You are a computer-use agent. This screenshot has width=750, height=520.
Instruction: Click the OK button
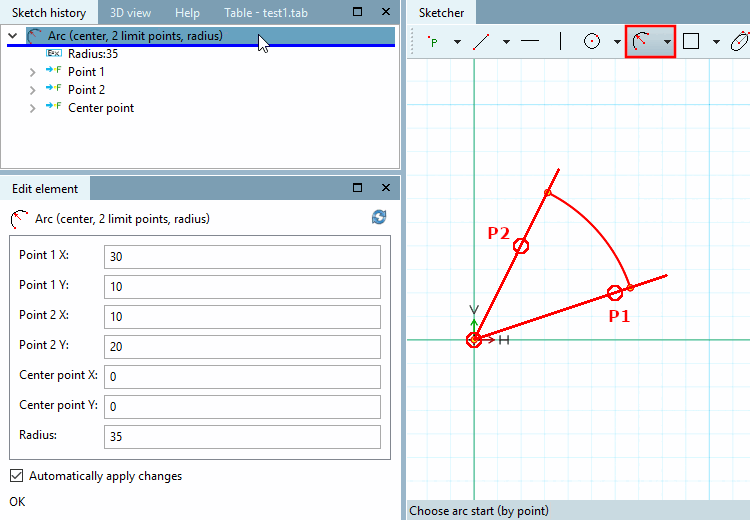tap(17, 502)
